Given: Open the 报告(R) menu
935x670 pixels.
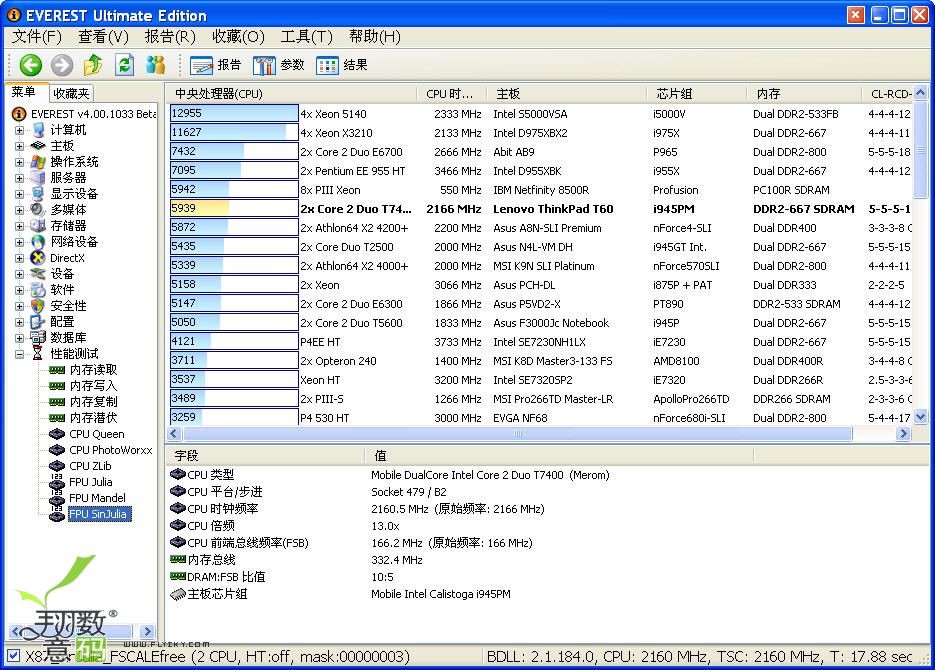Looking at the screenshot, I should click(x=170, y=37).
